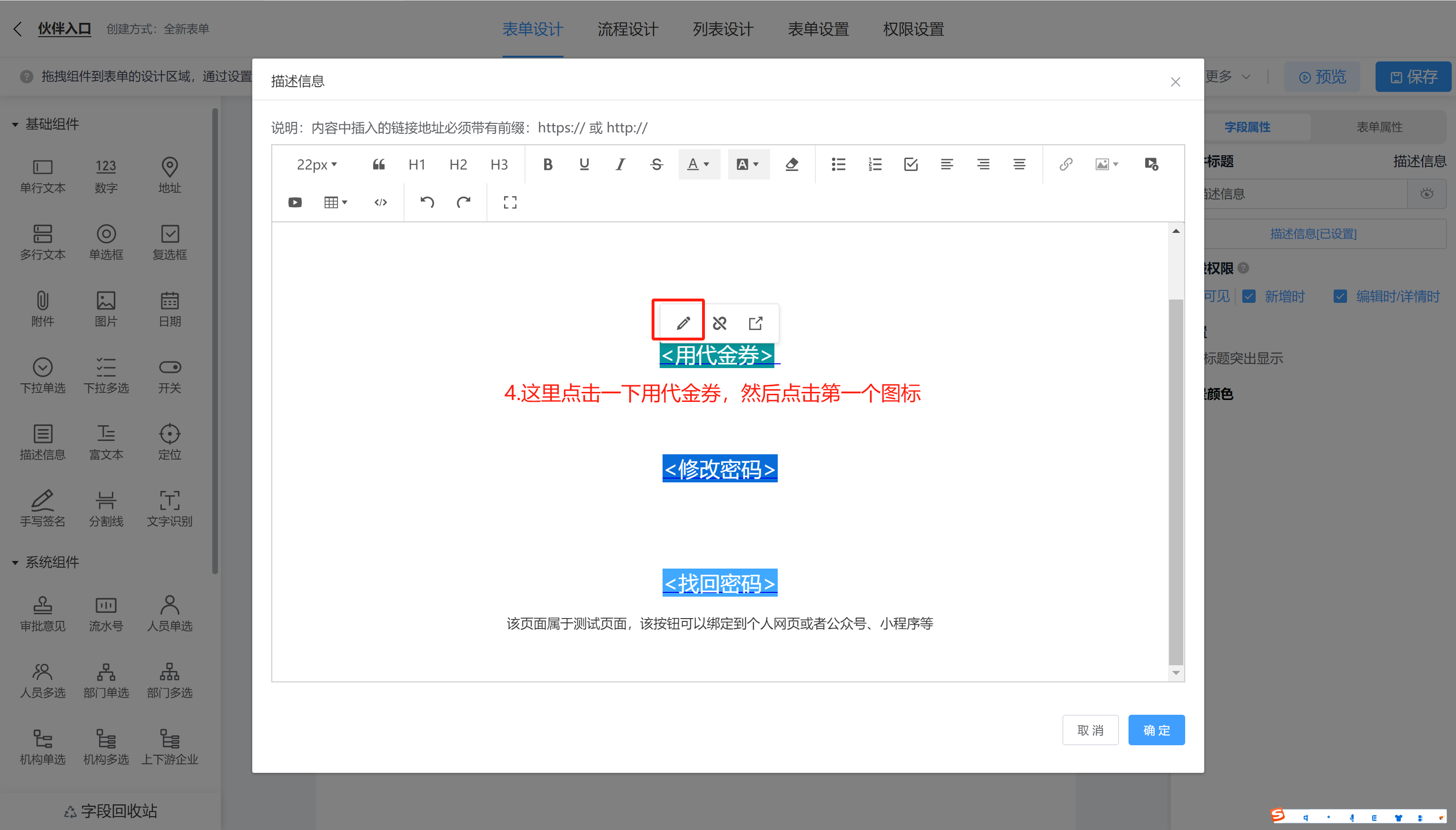Viewport: 1456px width, 830px height.
Task: Click the unlink icon in link popup
Action: point(720,323)
